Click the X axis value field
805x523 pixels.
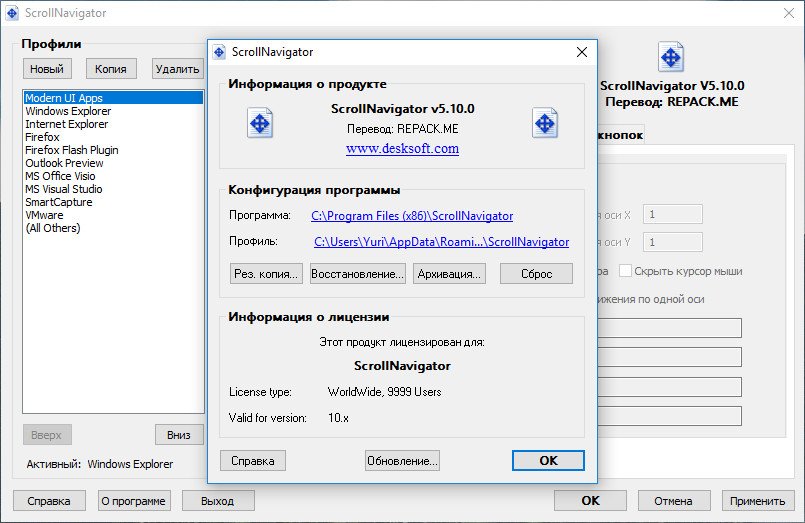[x=673, y=214]
